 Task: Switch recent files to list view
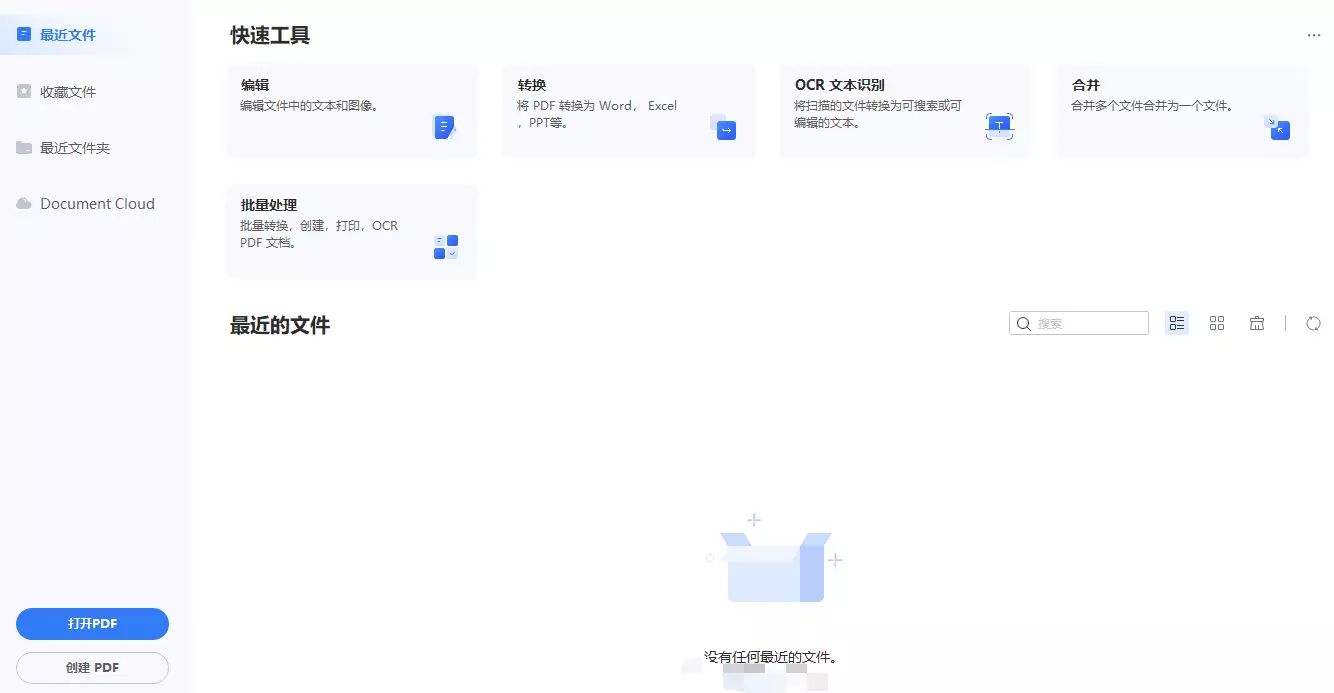coord(1176,322)
